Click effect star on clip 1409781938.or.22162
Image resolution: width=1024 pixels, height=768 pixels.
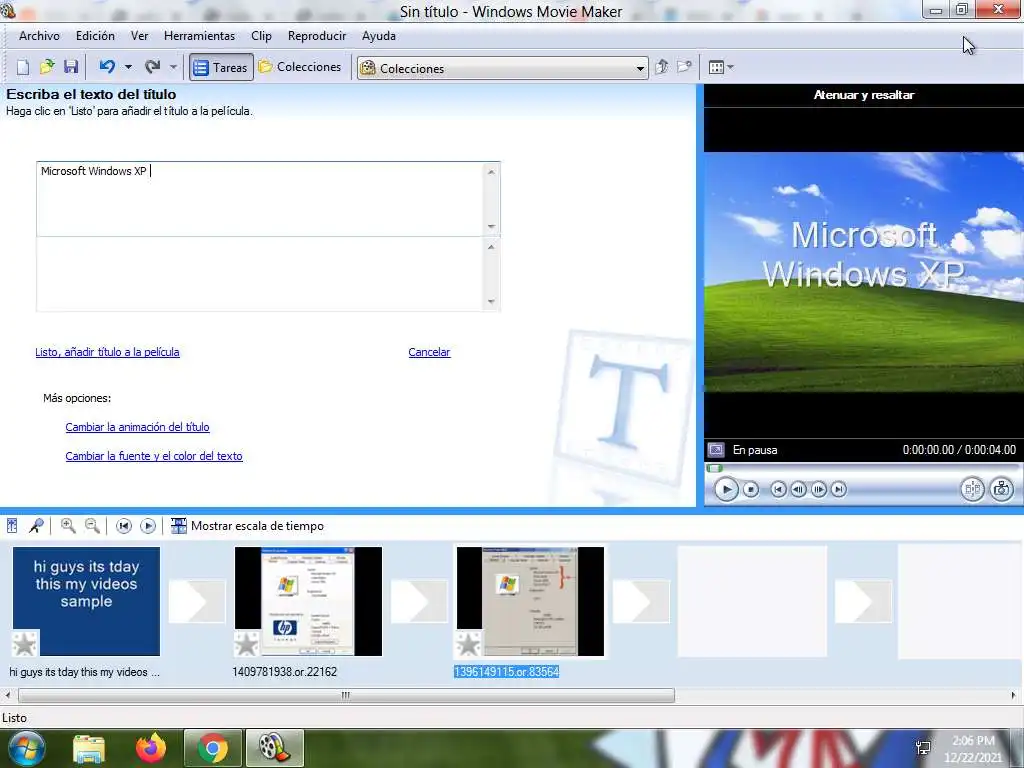coord(247,644)
